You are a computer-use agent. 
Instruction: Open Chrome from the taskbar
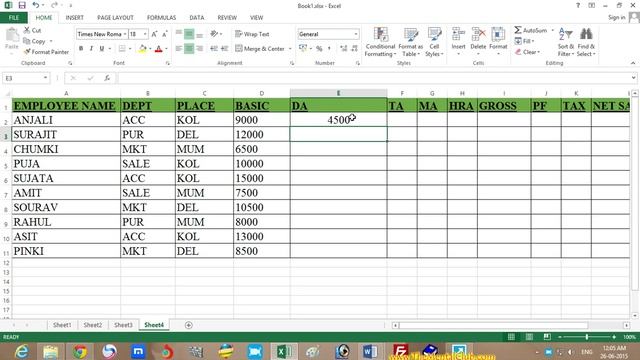pyautogui.click(x=80, y=351)
